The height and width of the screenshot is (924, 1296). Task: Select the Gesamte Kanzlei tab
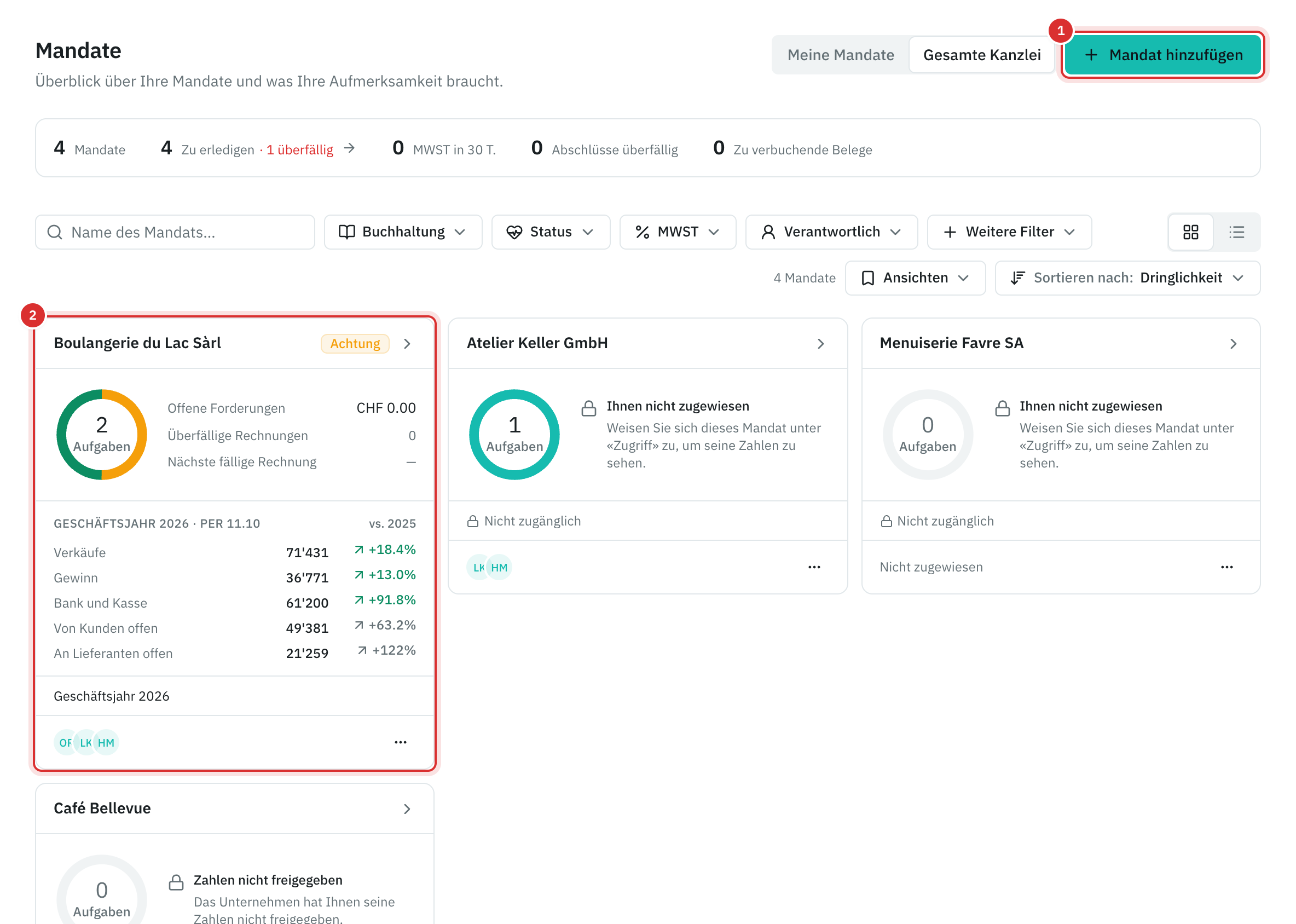pos(981,55)
